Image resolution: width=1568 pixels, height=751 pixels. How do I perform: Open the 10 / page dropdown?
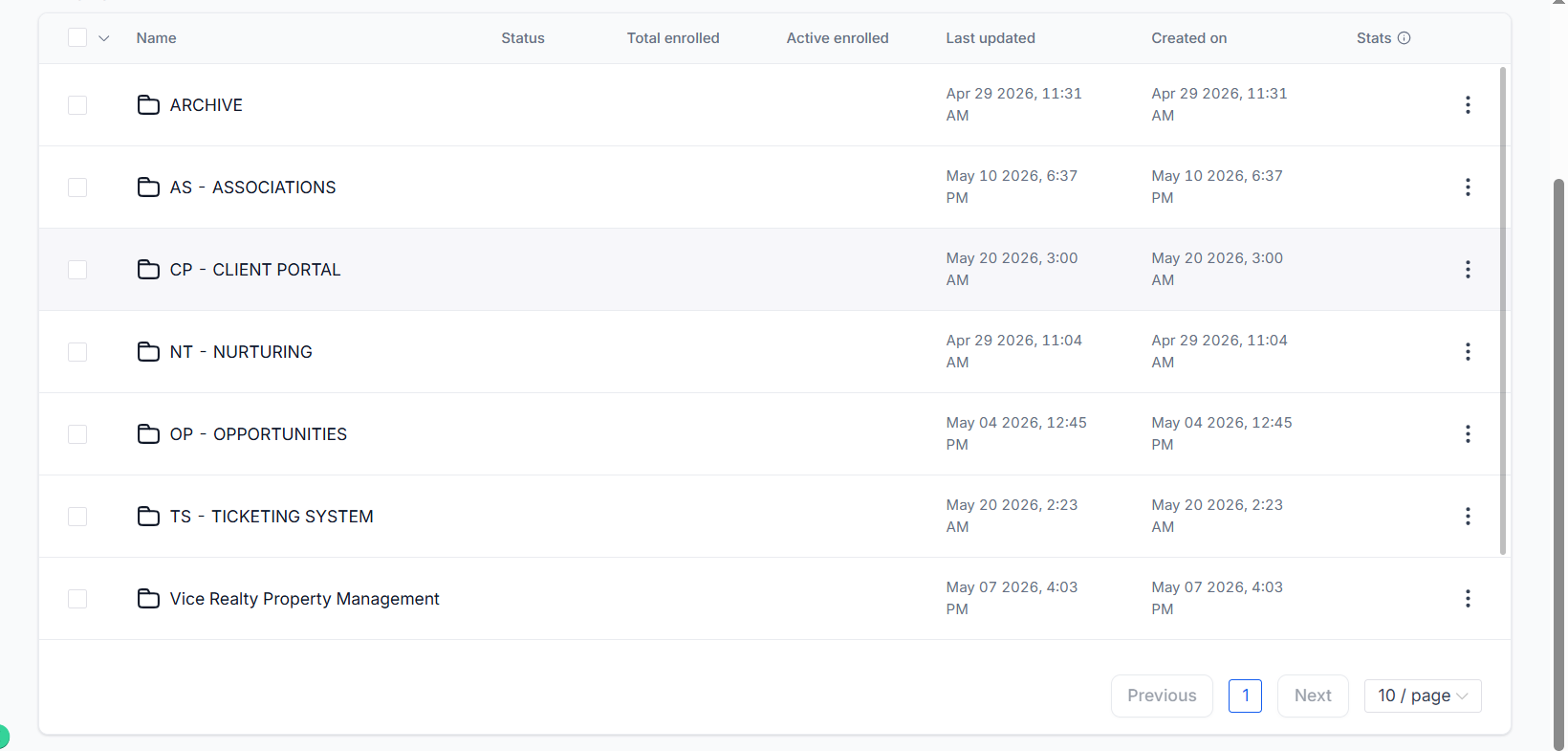(1423, 696)
